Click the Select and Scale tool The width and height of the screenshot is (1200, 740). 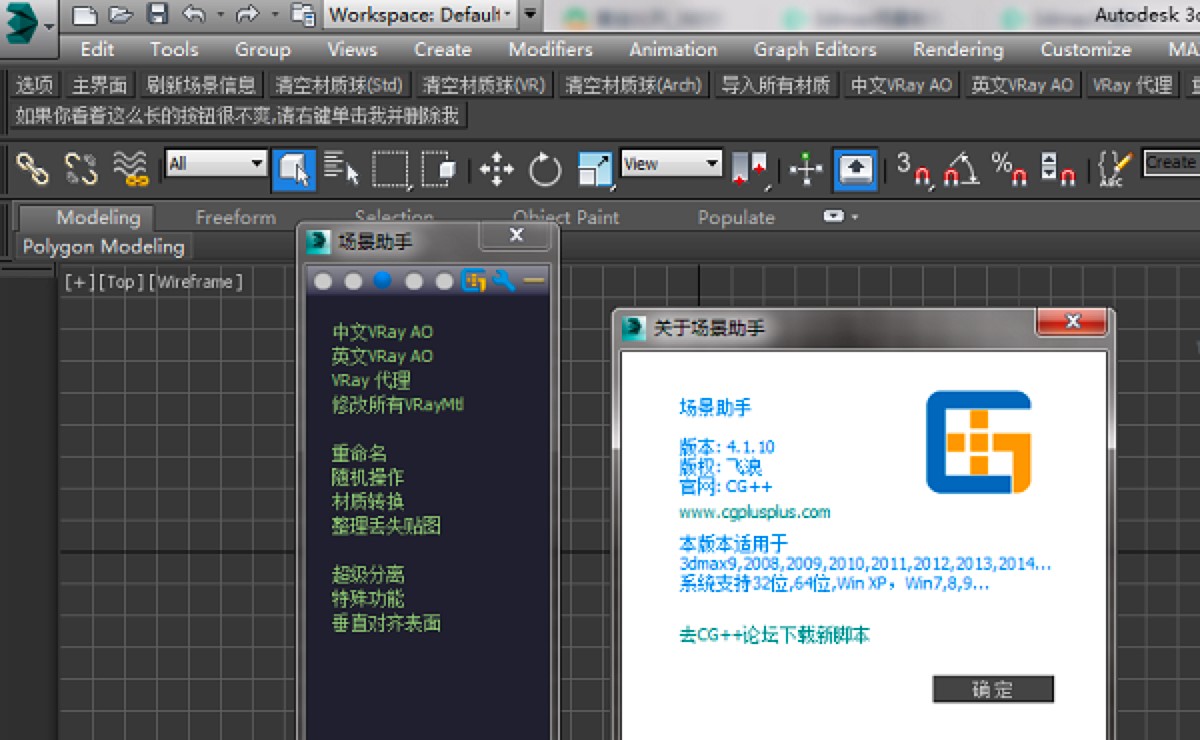(x=595, y=169)
